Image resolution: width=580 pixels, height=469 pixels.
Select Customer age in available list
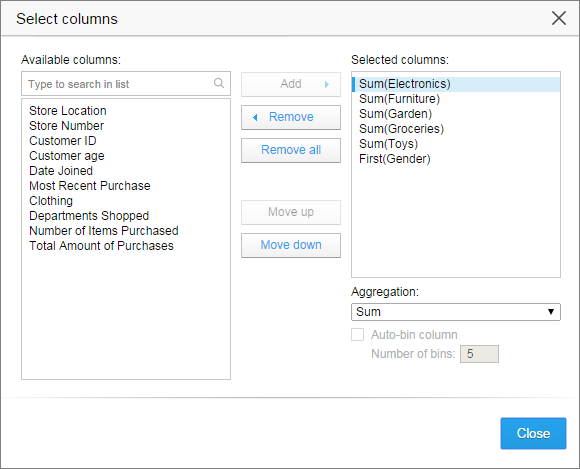click(67, 156)
